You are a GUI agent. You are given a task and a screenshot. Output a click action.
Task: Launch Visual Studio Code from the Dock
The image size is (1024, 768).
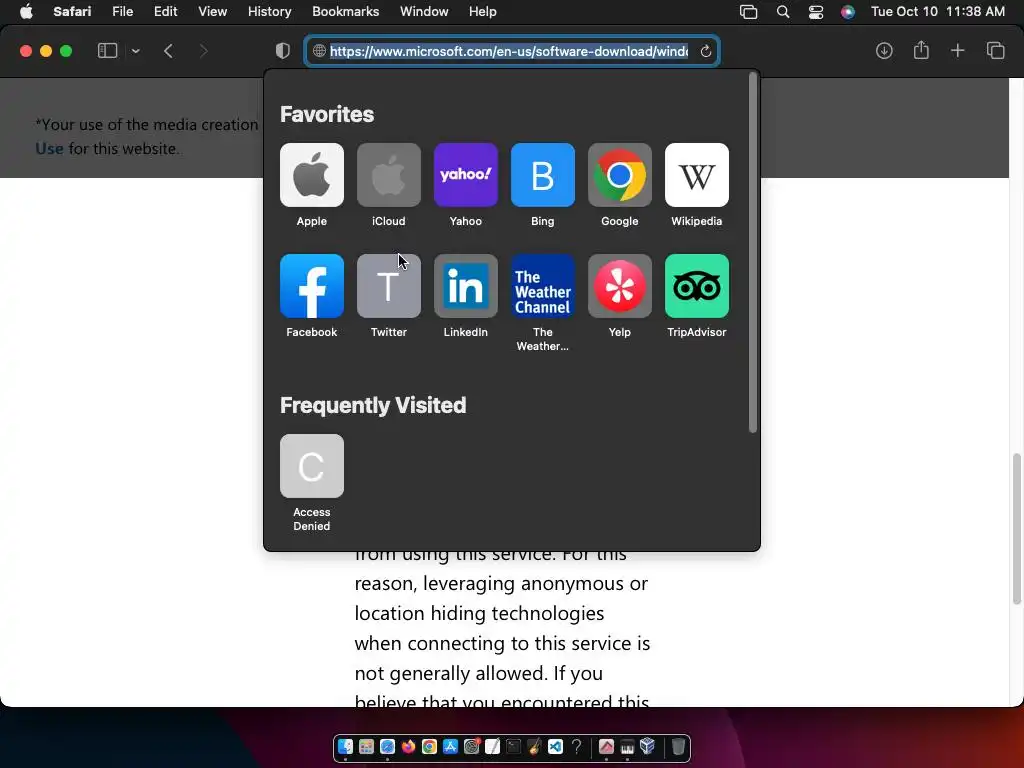pyautogui.click(x=555, y=746)
